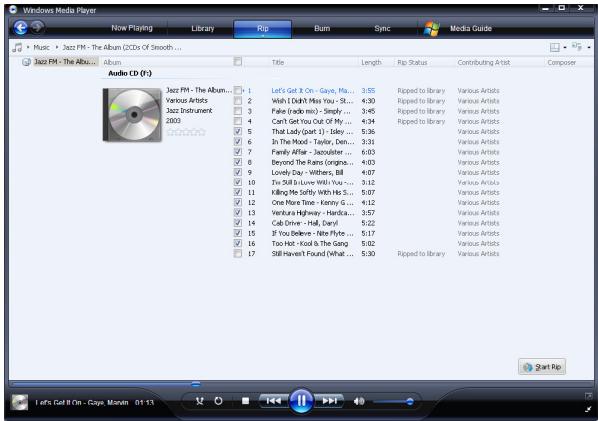
Task: Click the music note library icon
Action: [x=17, y=47]
